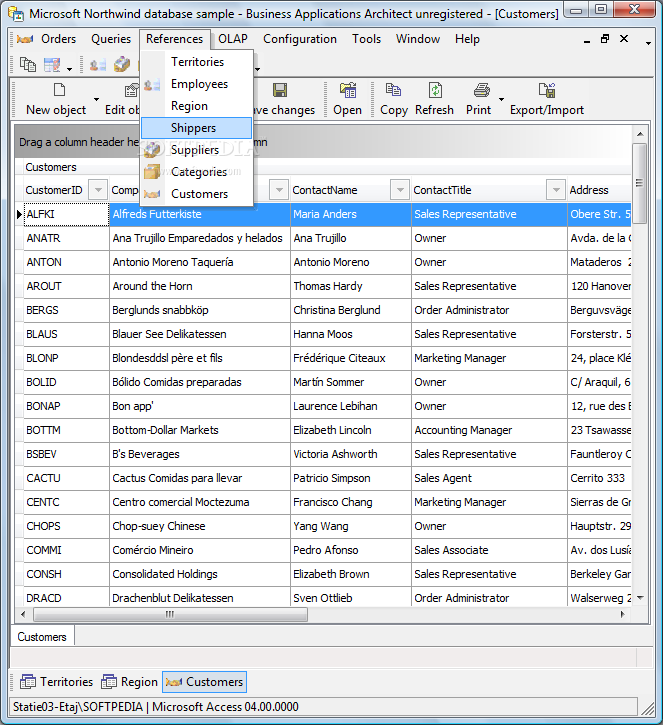
Task: Expand the New object dropdown arrow
Action: point(96,99)
